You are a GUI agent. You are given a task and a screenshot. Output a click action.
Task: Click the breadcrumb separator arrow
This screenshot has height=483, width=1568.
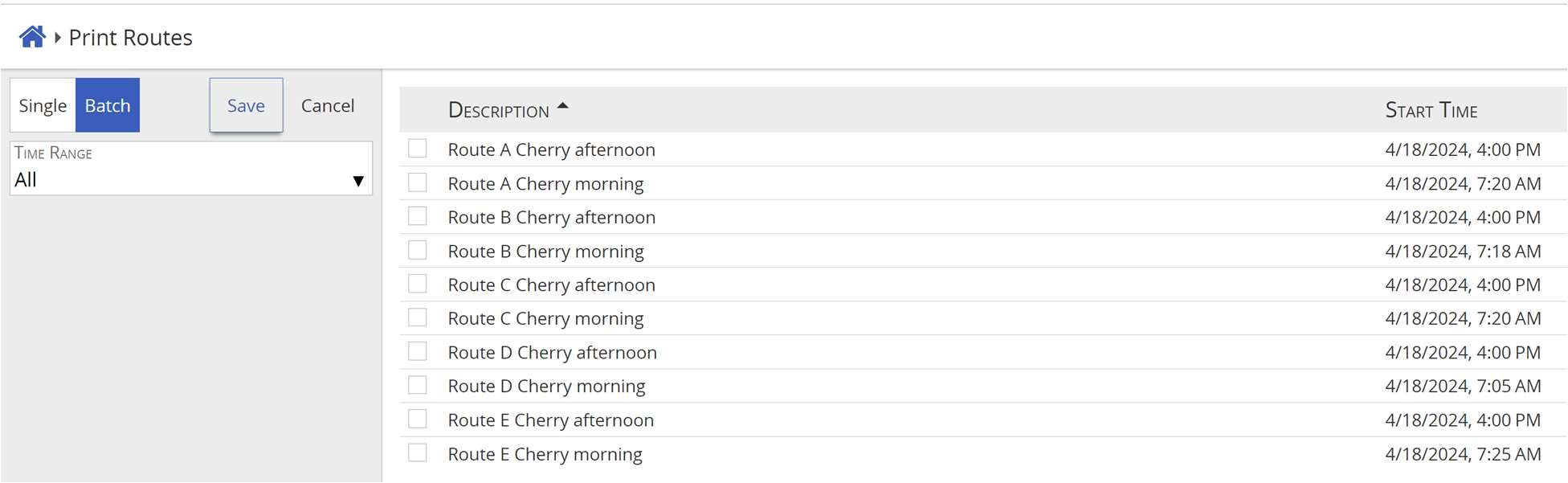58,38
